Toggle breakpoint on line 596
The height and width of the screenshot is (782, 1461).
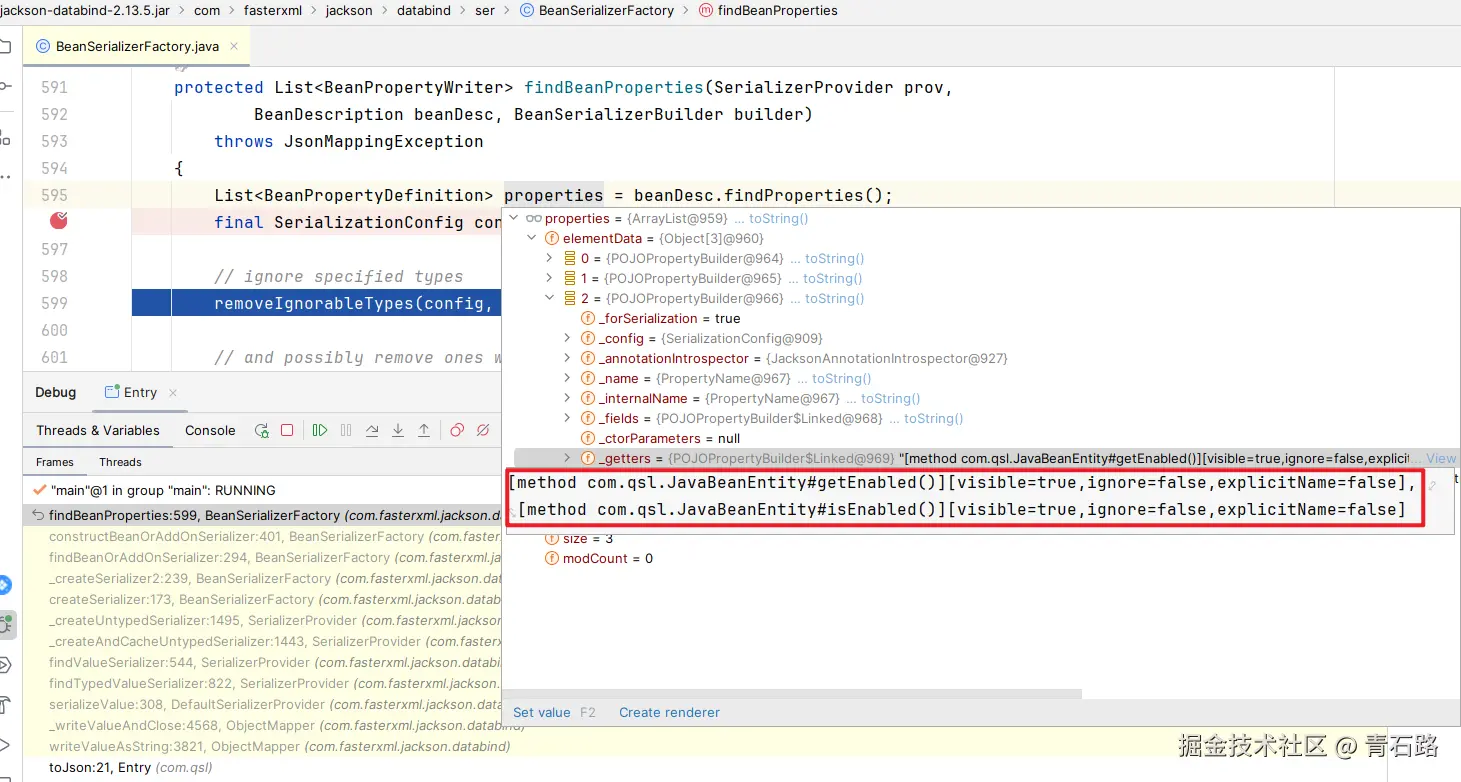point(58,221)
